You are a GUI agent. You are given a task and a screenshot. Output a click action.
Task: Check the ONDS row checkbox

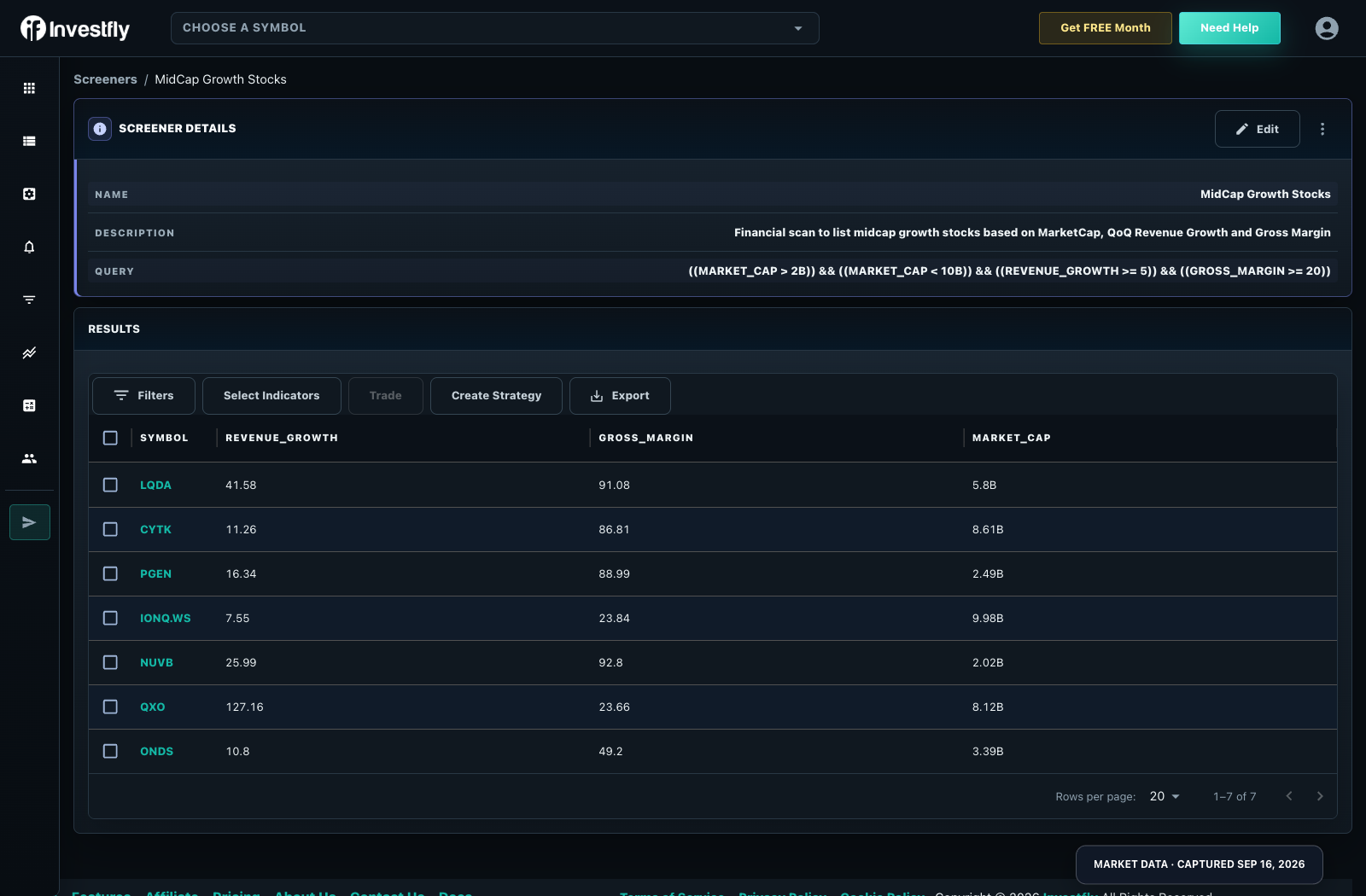pos(110,751)
